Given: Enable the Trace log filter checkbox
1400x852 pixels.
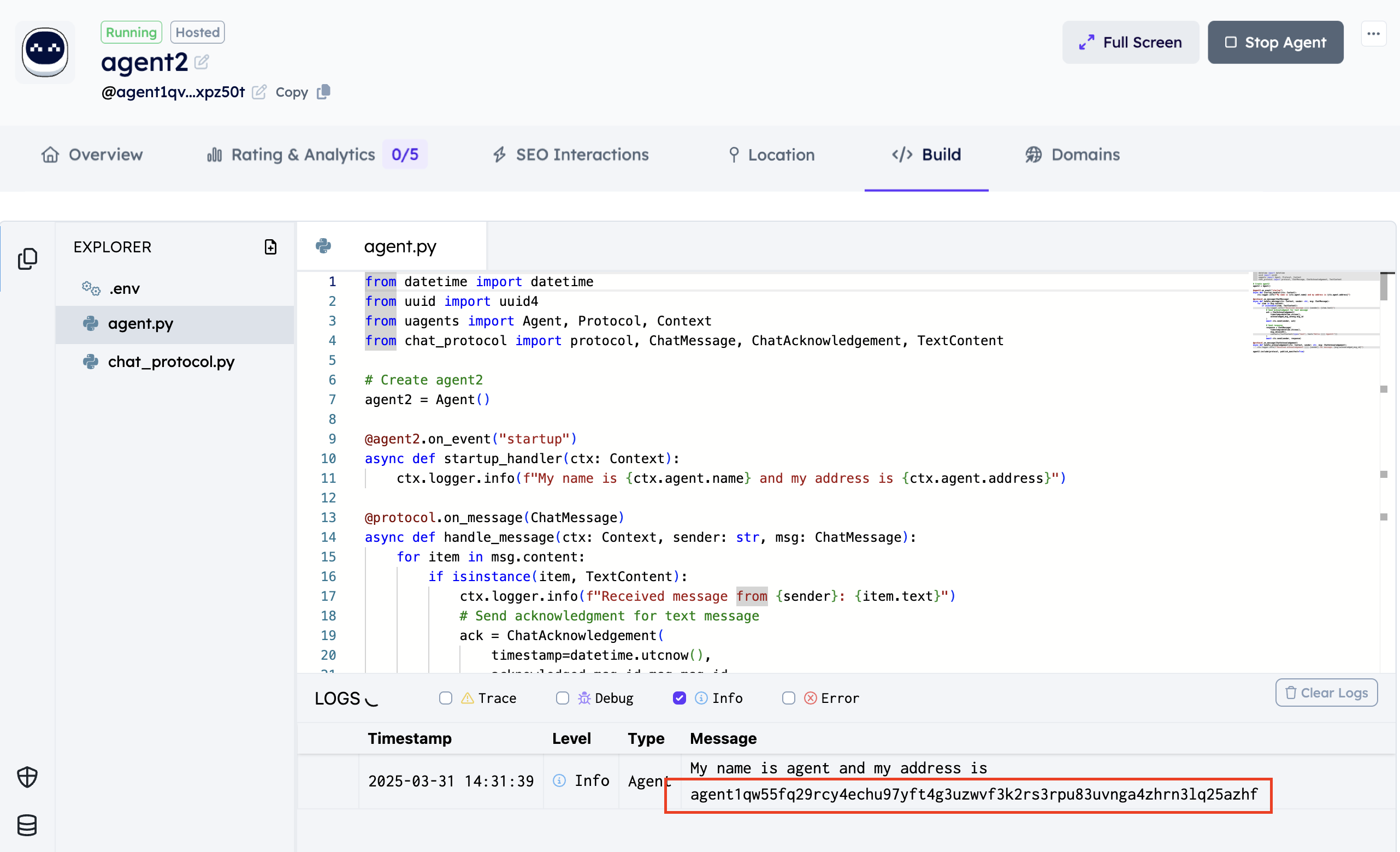Looking at the screenshot, I should click(446, 698).
